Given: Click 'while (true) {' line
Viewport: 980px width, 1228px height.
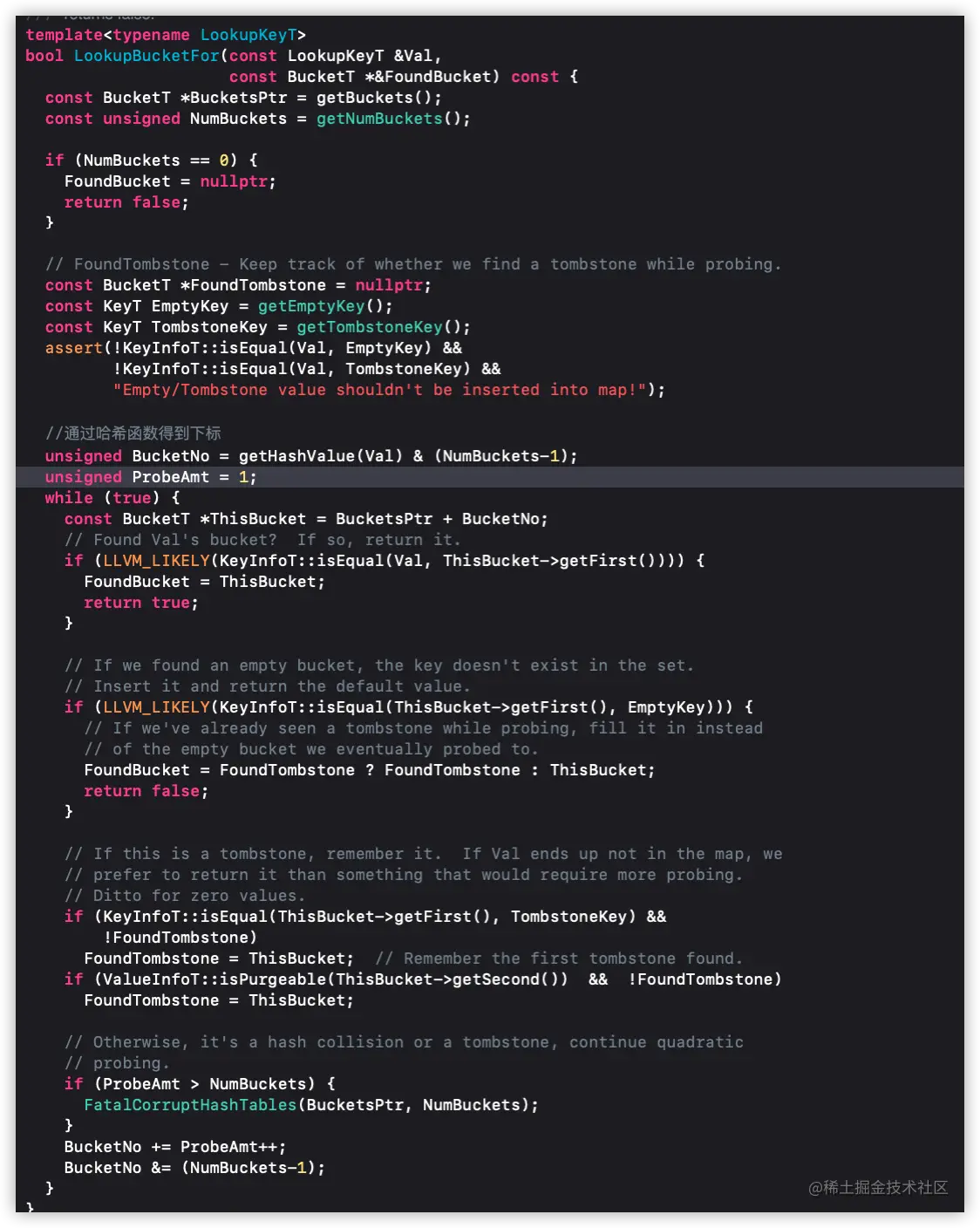Looking at the screenshot, I should point(112,498).
